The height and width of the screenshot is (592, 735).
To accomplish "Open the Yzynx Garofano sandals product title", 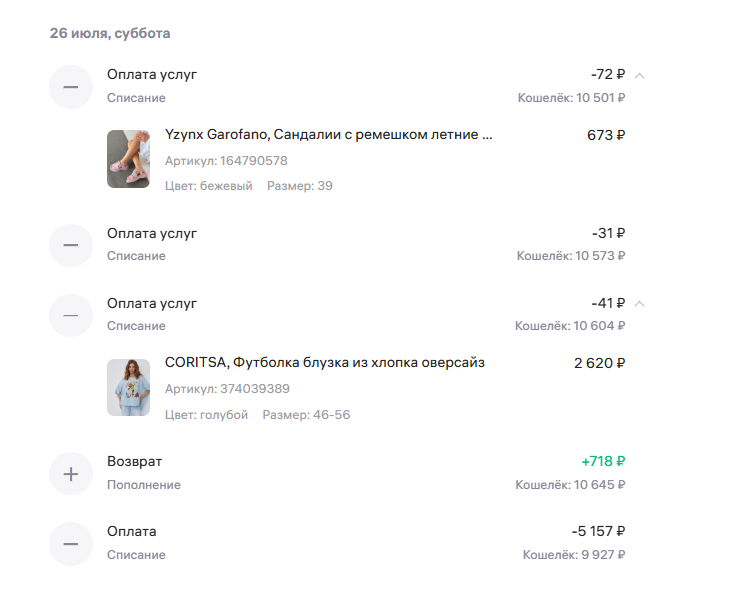I will tap(329, 135).
